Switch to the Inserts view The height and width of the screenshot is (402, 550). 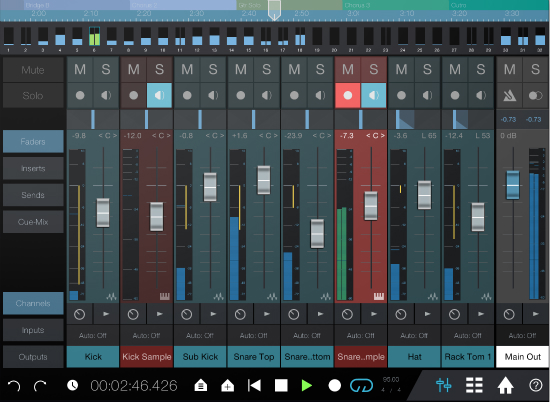tap(33, 168)
